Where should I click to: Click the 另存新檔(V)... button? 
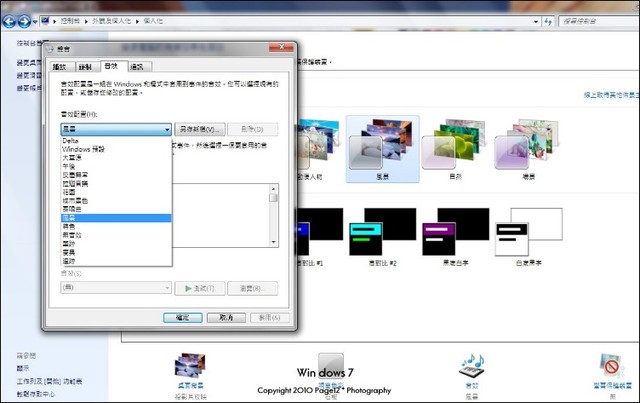click(200, 129)
